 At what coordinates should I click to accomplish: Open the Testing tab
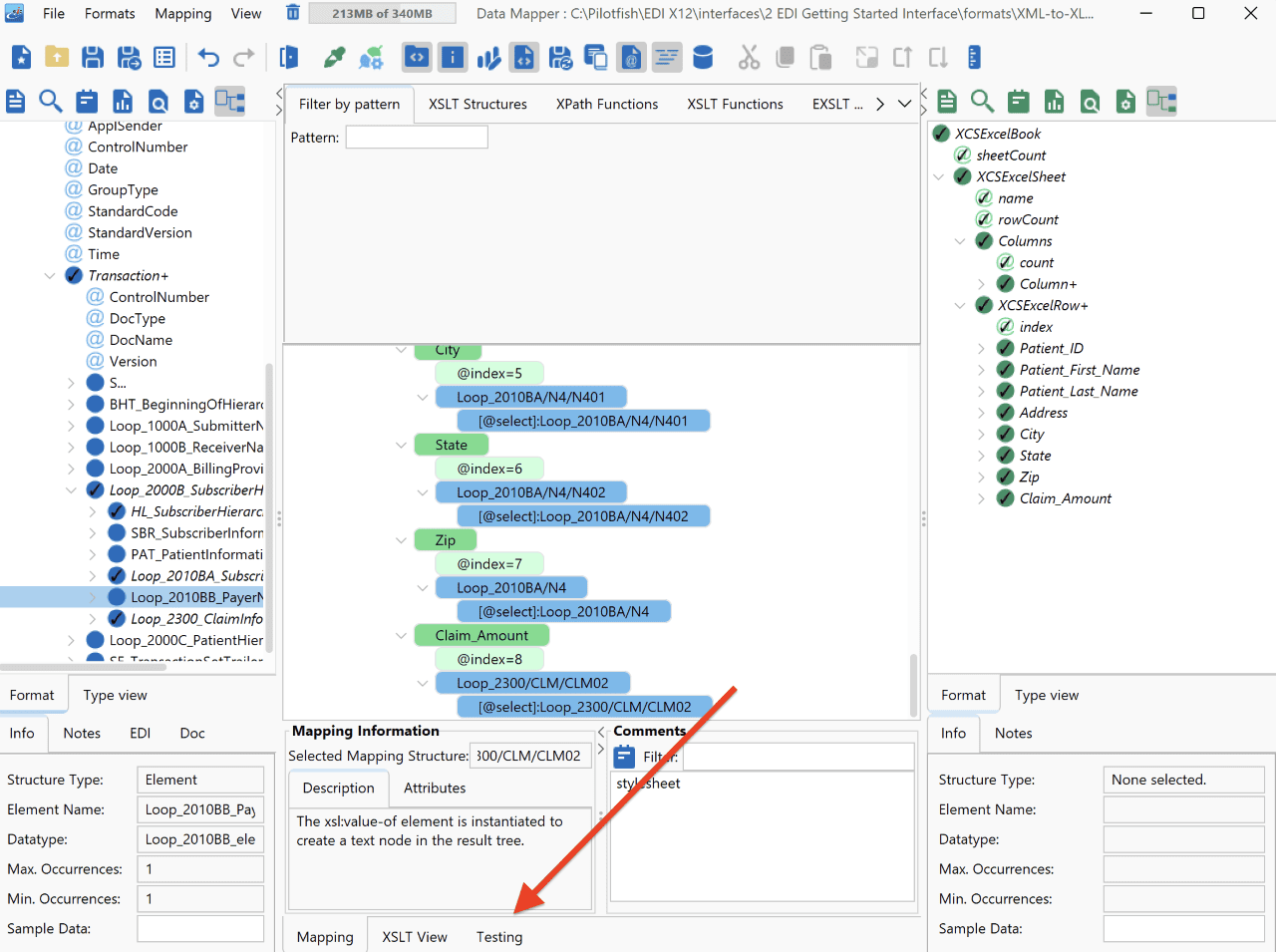coord(499,937)
